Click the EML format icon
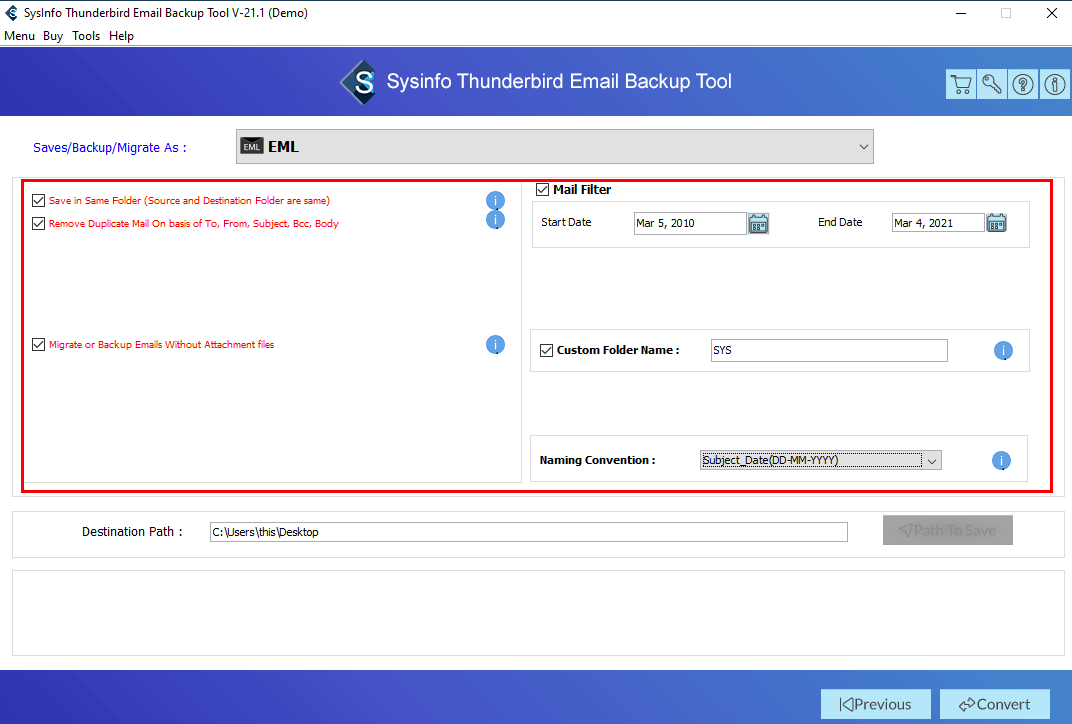The width and height of the screenshot is (1072, 724). [252, 146]
